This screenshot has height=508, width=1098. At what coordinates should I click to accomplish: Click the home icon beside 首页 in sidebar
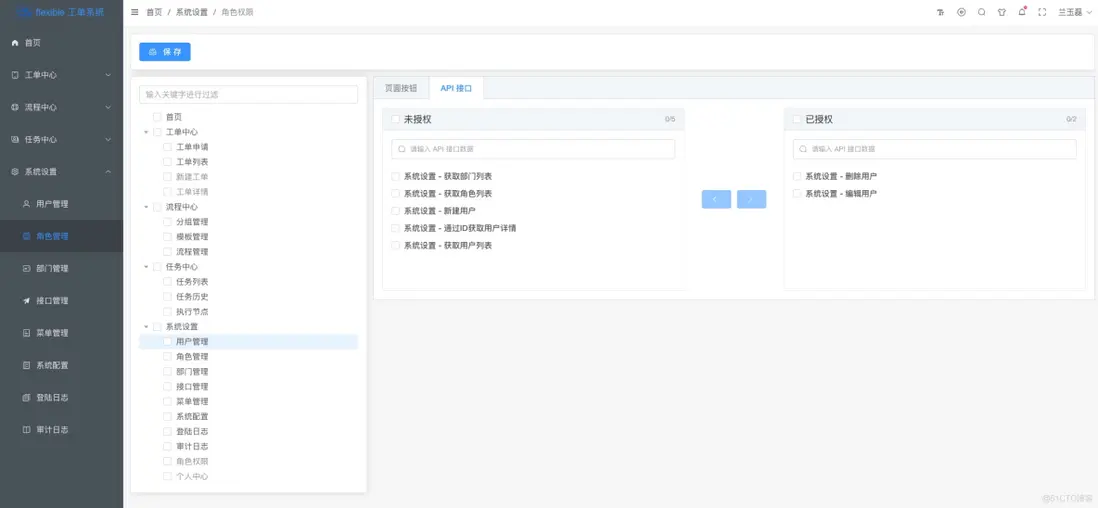pos(15,43)
